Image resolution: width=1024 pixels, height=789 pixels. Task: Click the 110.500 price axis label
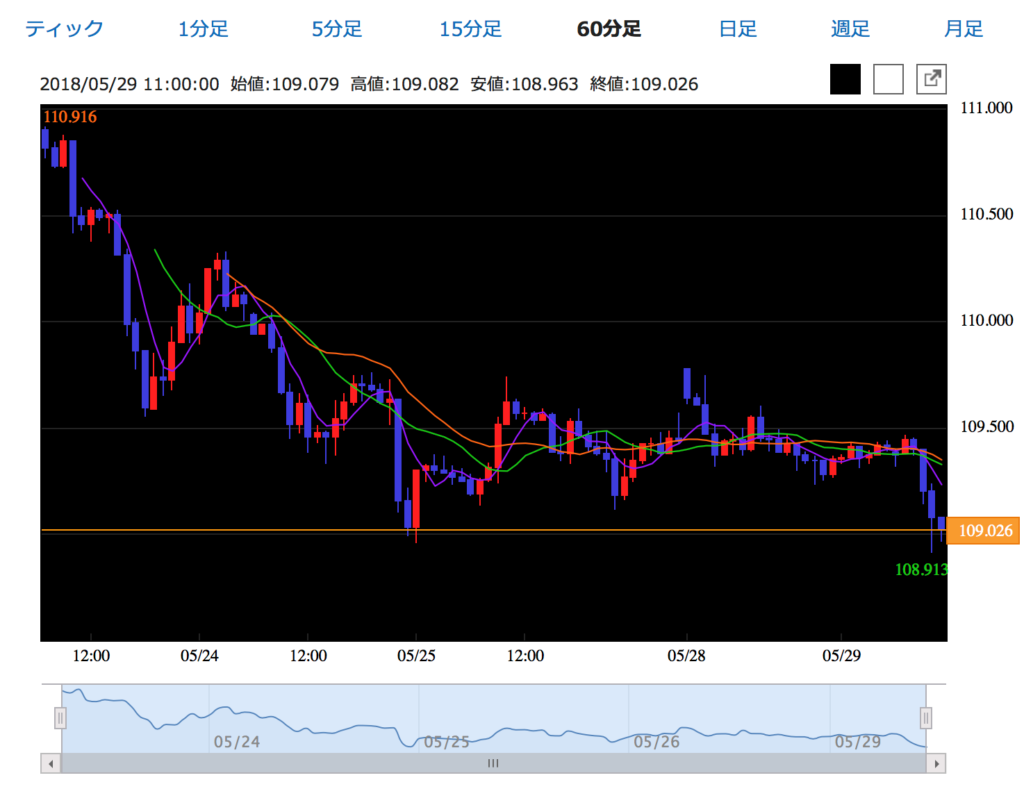(x=986, y=214)
